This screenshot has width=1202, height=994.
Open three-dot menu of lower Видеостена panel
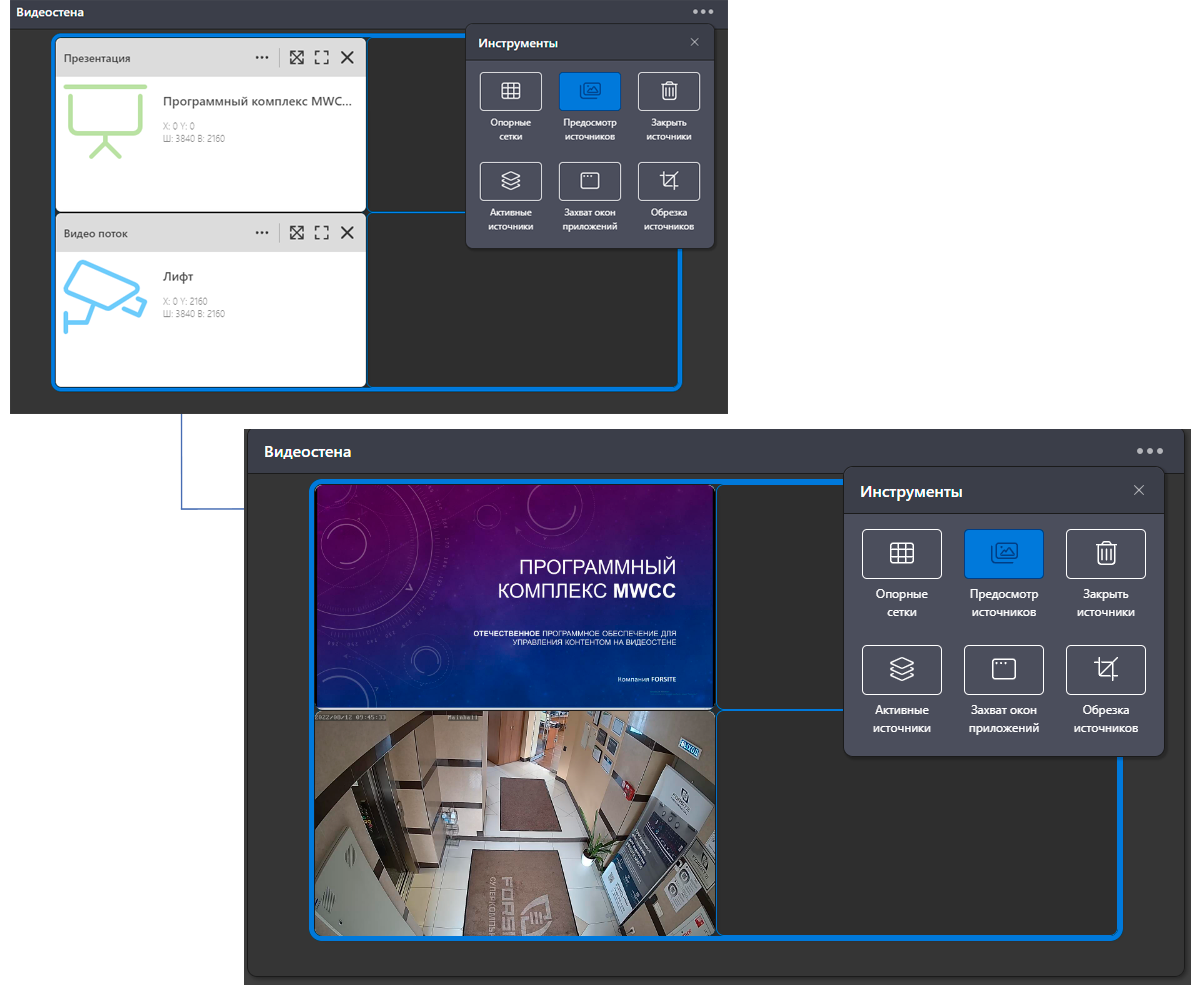tap(1150, 451)
